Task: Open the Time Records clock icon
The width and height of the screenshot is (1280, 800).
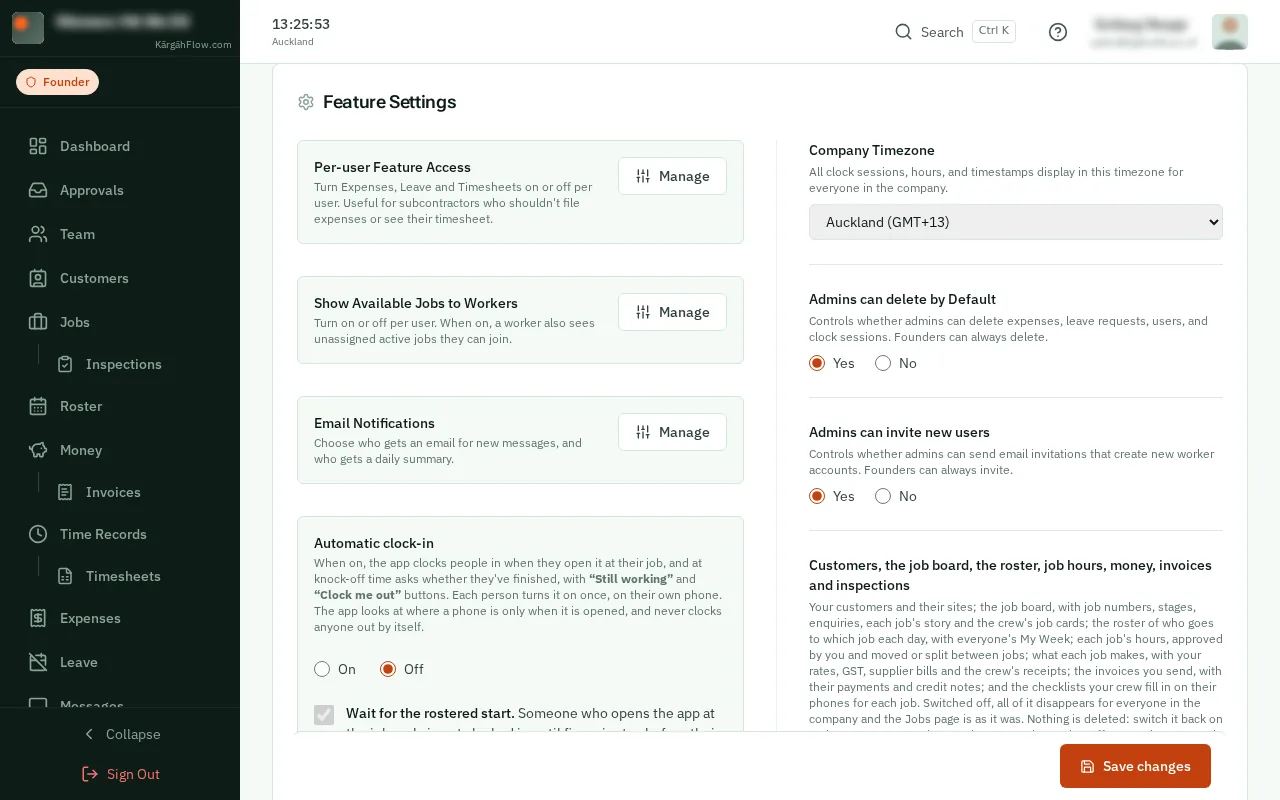Action: (38, 534)
